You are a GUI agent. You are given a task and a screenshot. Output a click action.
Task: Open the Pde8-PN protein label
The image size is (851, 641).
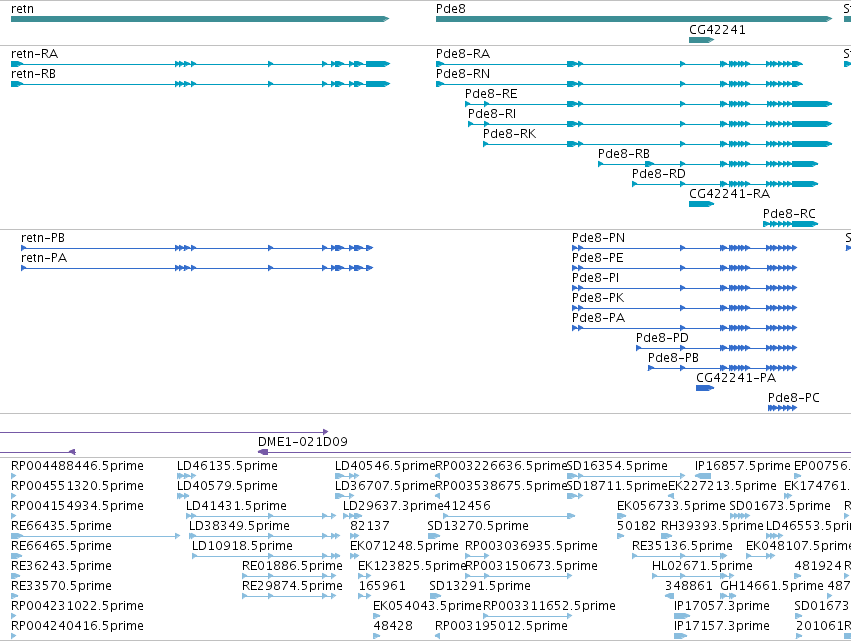point(598,238)
